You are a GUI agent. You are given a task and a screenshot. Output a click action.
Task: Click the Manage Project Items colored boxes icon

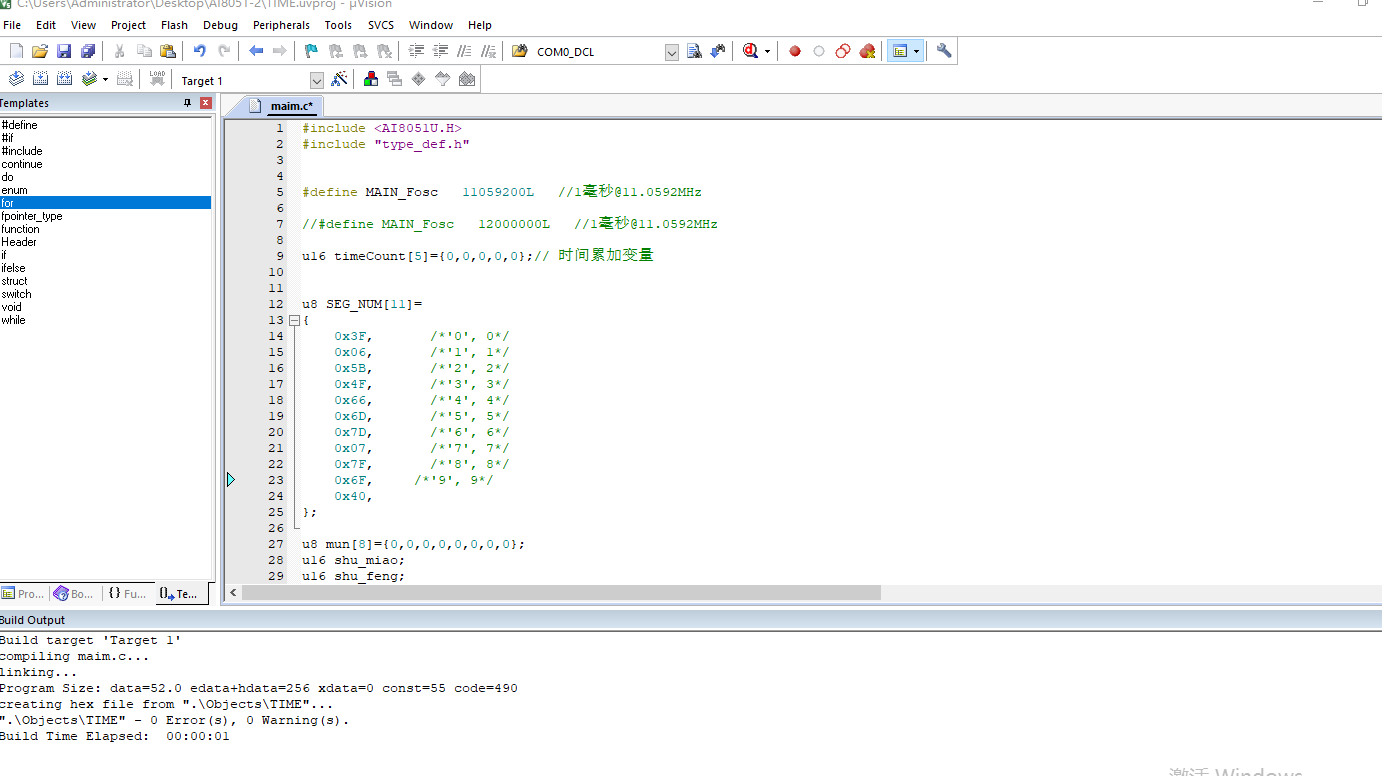click(x=371, y=79)
